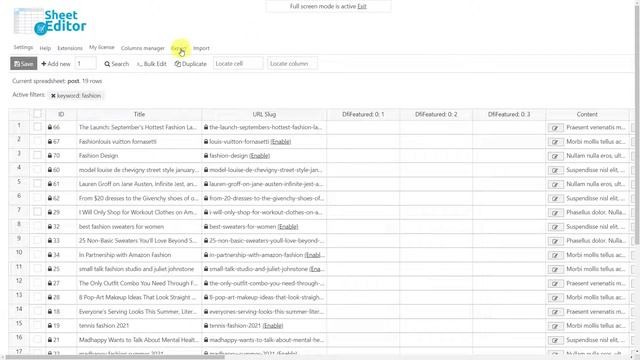Click the Save button
Viewport: 640px width, 360px height.
pos(24,64)
